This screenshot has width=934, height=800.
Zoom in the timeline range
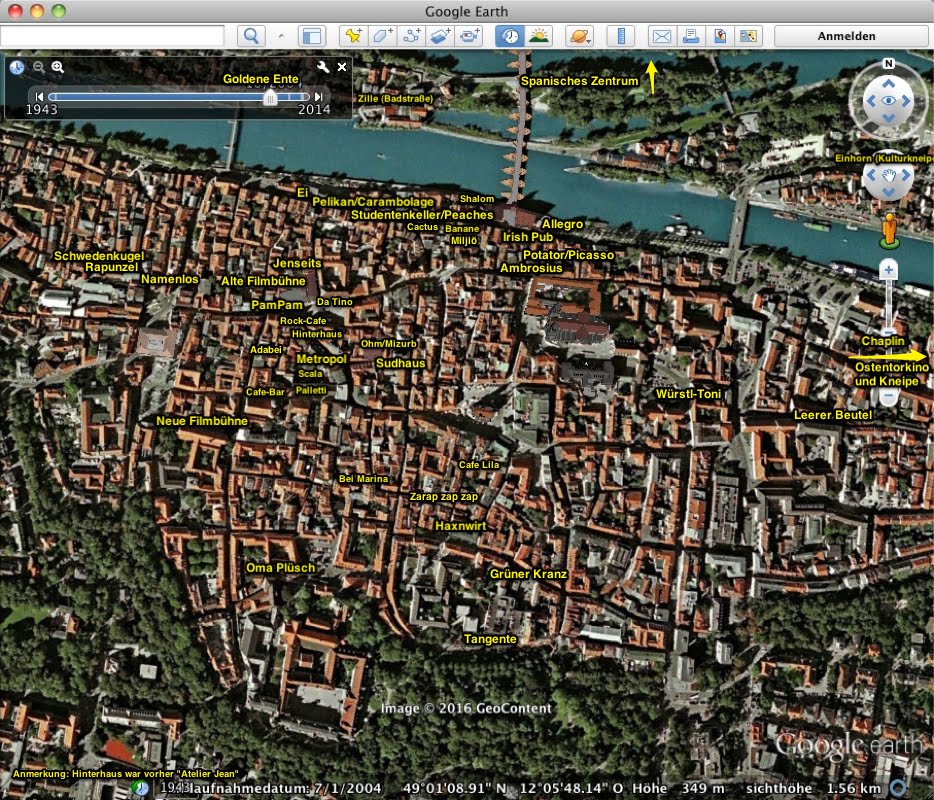58,67
